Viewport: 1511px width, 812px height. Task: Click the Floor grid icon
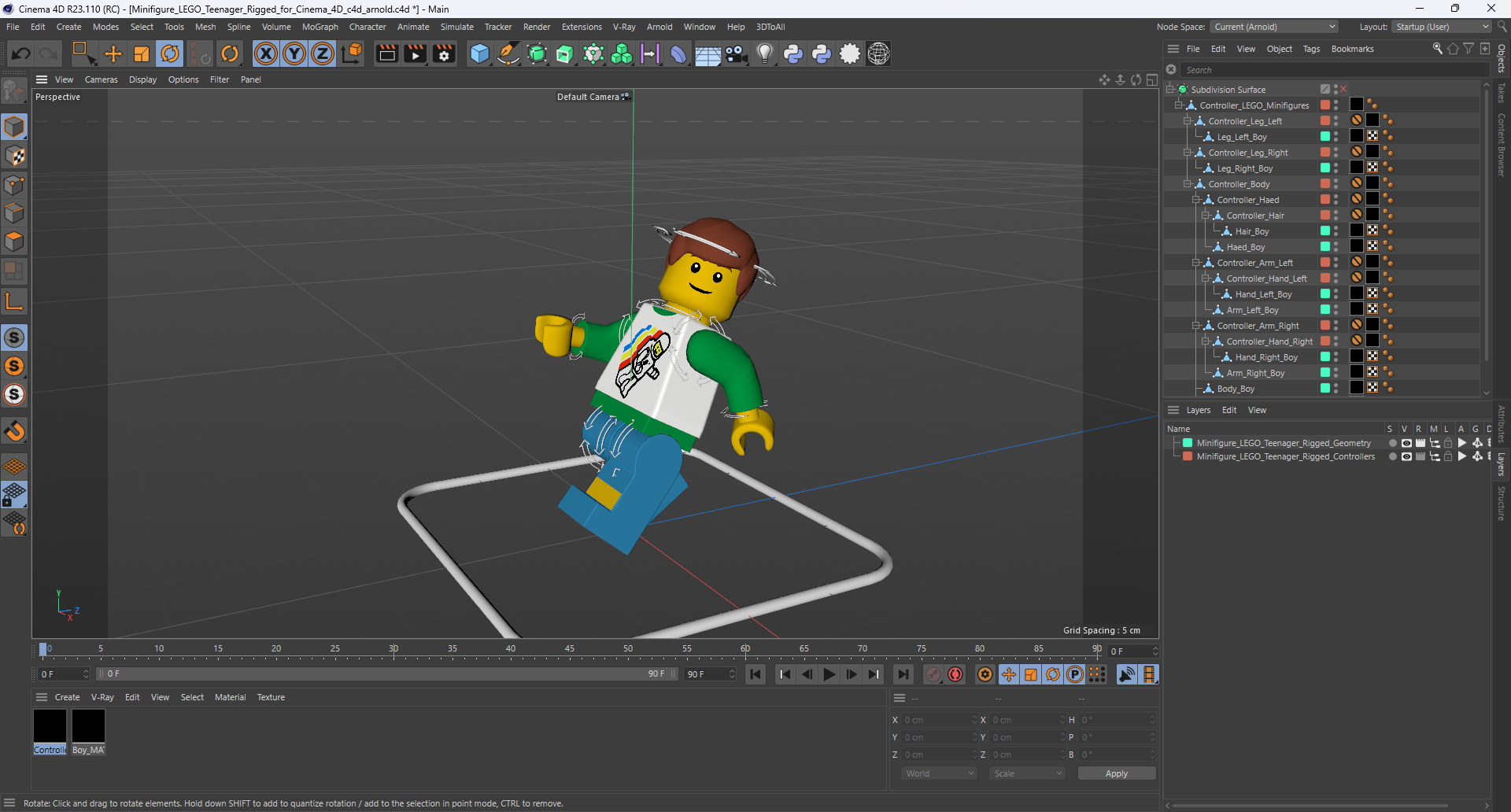(707, 54)
